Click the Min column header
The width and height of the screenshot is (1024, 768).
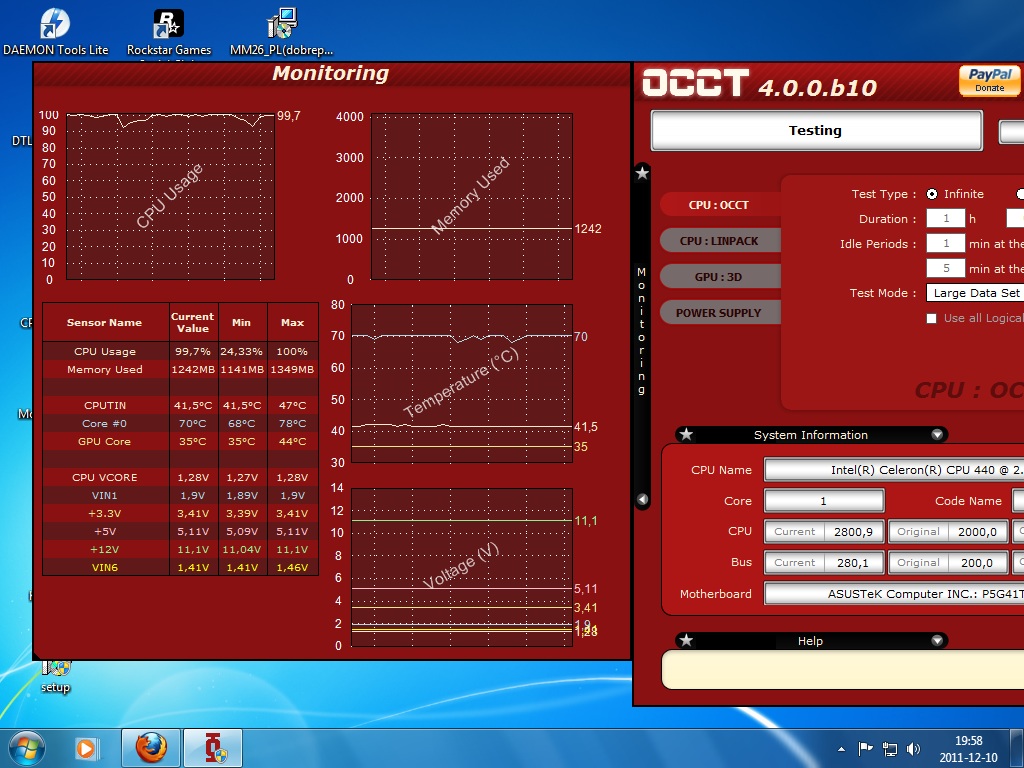click(x=242, y=322)
